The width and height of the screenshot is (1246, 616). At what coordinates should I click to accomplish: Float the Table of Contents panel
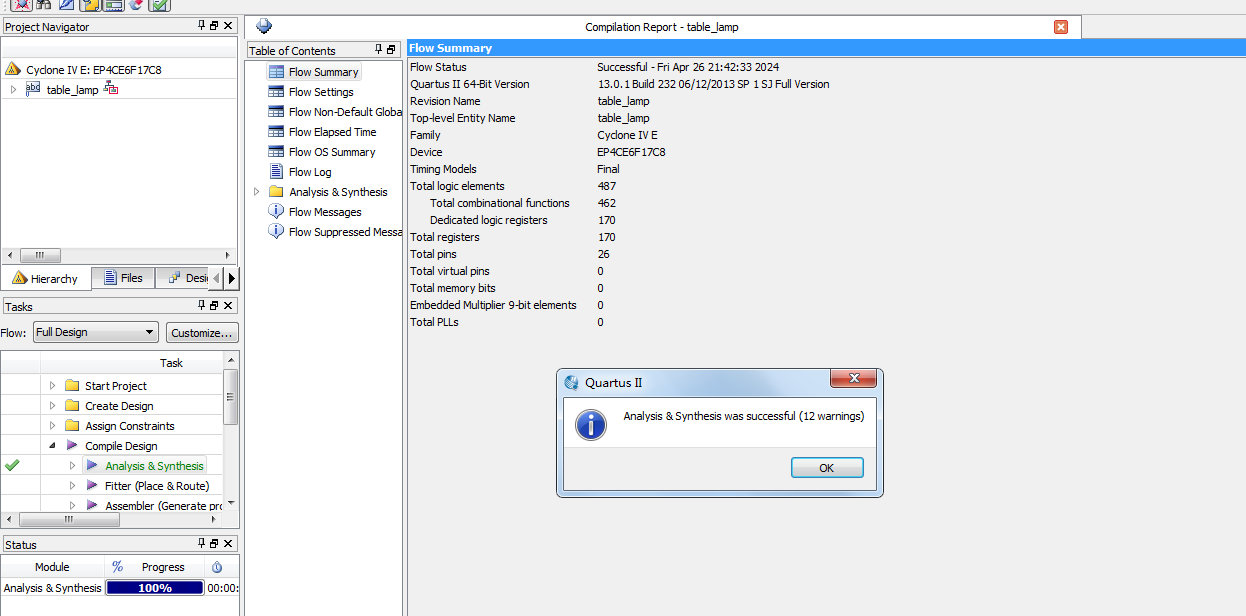391,49
